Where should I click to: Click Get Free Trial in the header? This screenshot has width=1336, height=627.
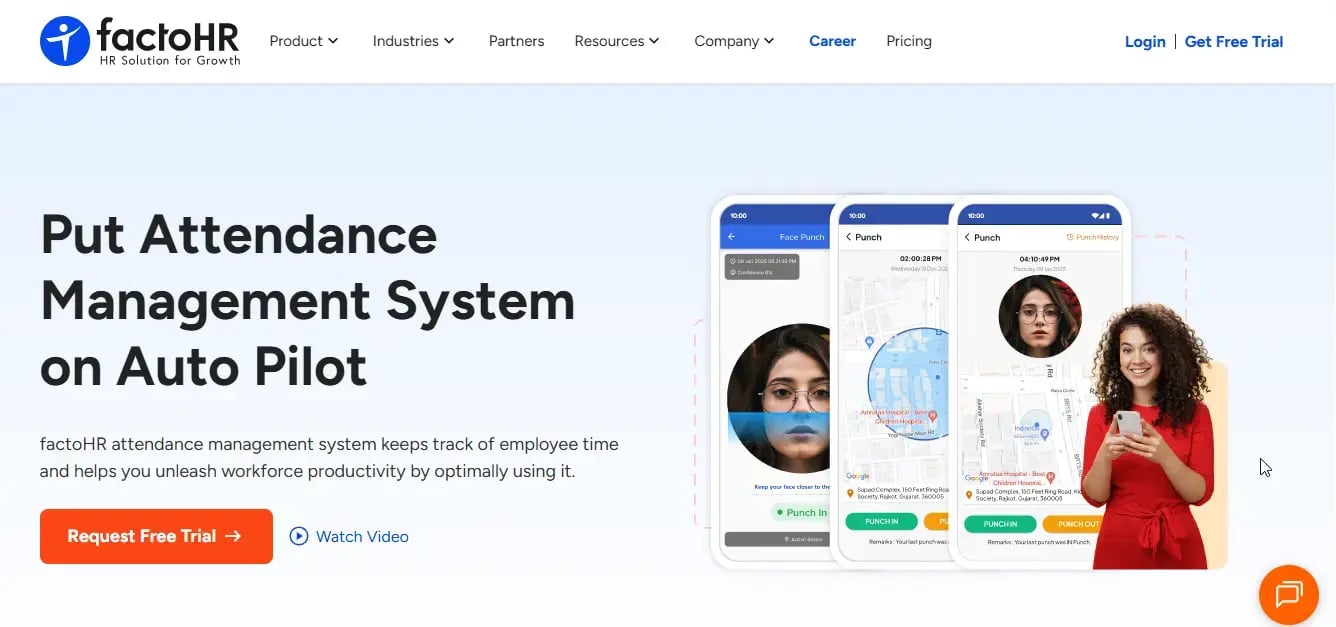click(x=1233, y=41)
